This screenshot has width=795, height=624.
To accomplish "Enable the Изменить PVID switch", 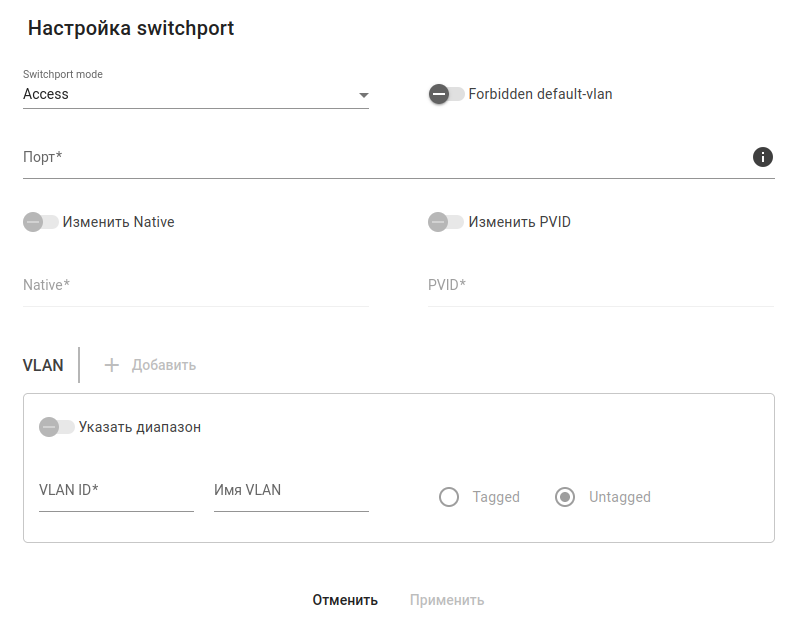I will pos(446,222).
